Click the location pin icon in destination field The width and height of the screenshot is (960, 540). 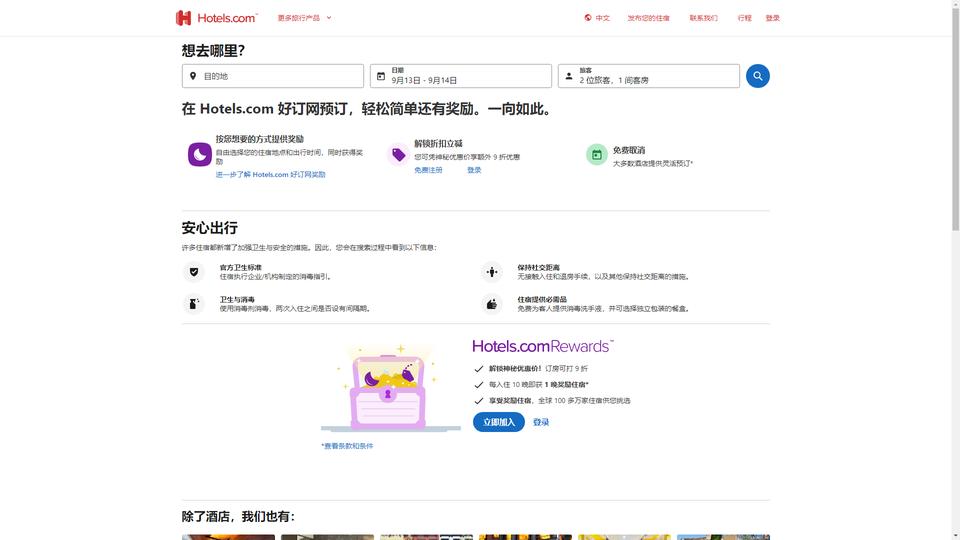point(193,76)
